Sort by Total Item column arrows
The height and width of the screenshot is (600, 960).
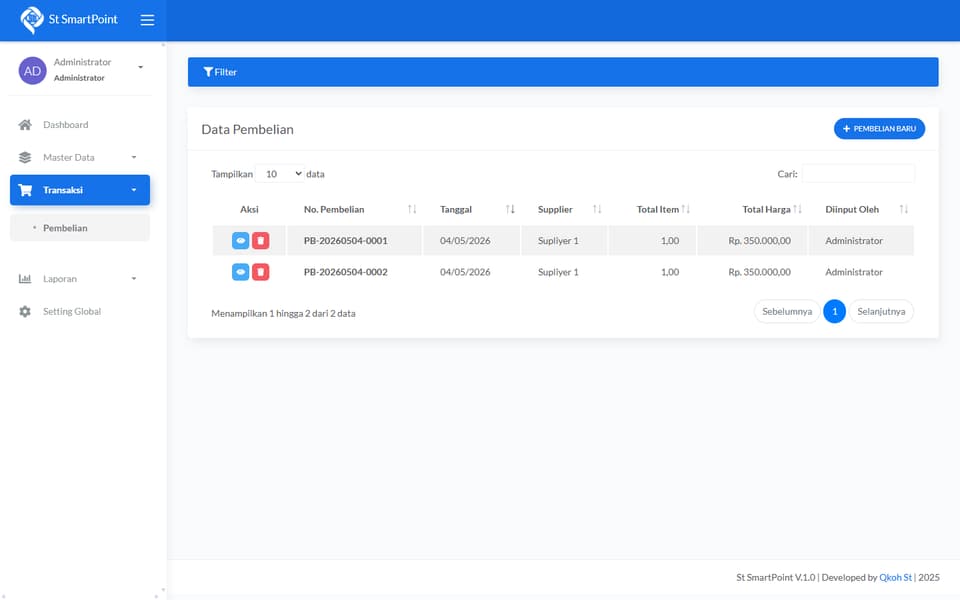(686, 209)
